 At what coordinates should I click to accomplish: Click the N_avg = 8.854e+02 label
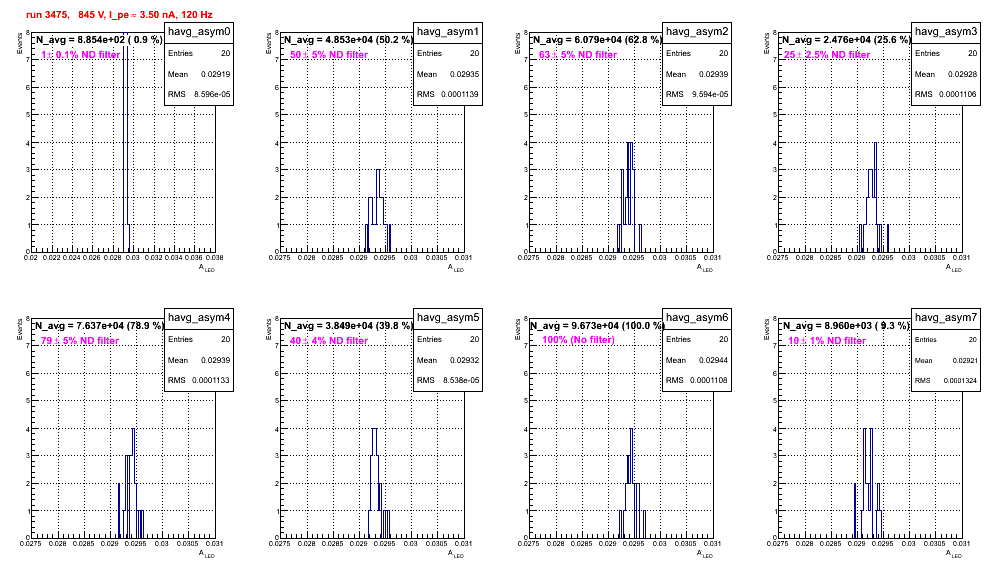(98, 40)
